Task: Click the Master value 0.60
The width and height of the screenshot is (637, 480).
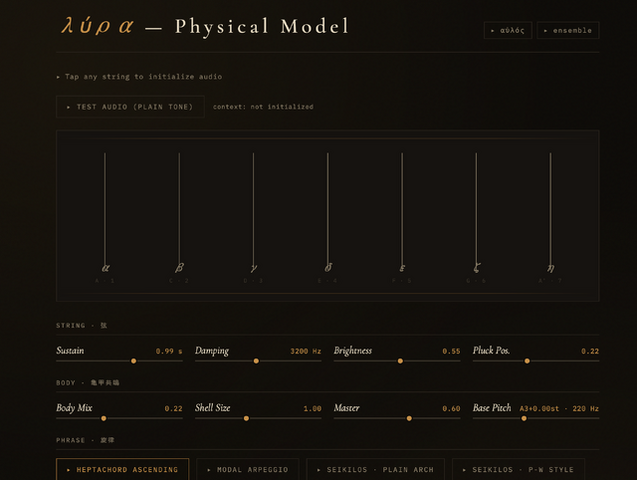Action: [x=451, y=409]
